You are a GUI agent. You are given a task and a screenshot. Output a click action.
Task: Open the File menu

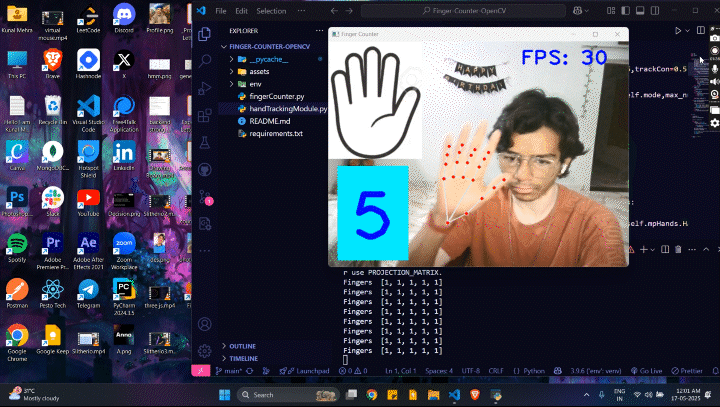click(221, 11)
